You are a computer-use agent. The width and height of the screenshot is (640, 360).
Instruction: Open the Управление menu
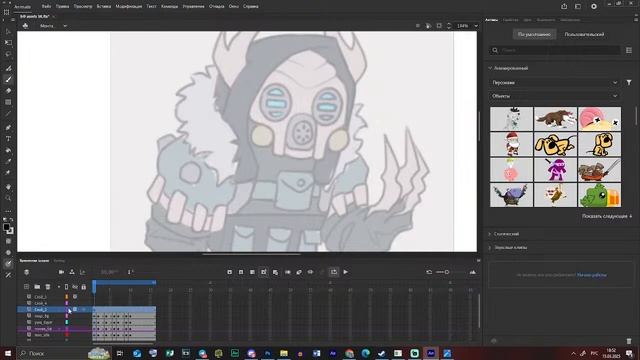193,7
